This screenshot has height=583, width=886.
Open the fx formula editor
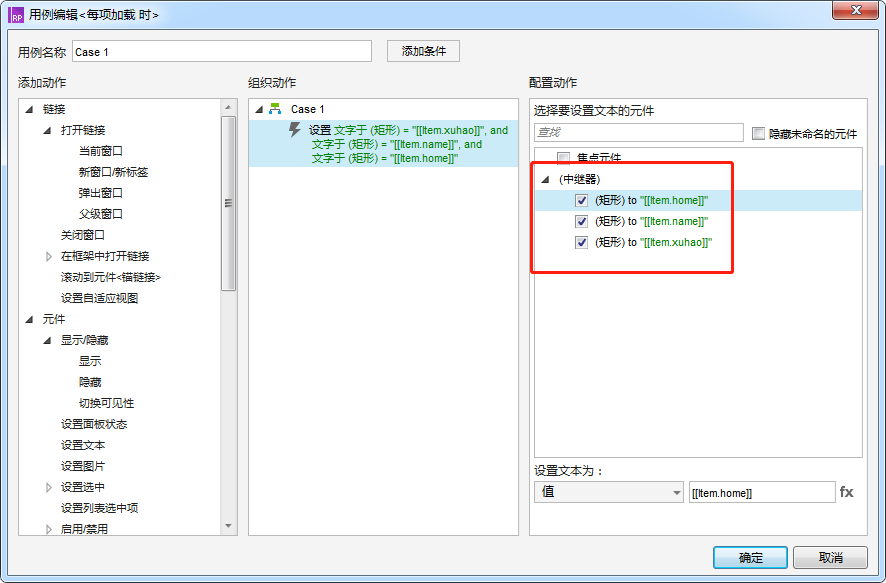846,492
